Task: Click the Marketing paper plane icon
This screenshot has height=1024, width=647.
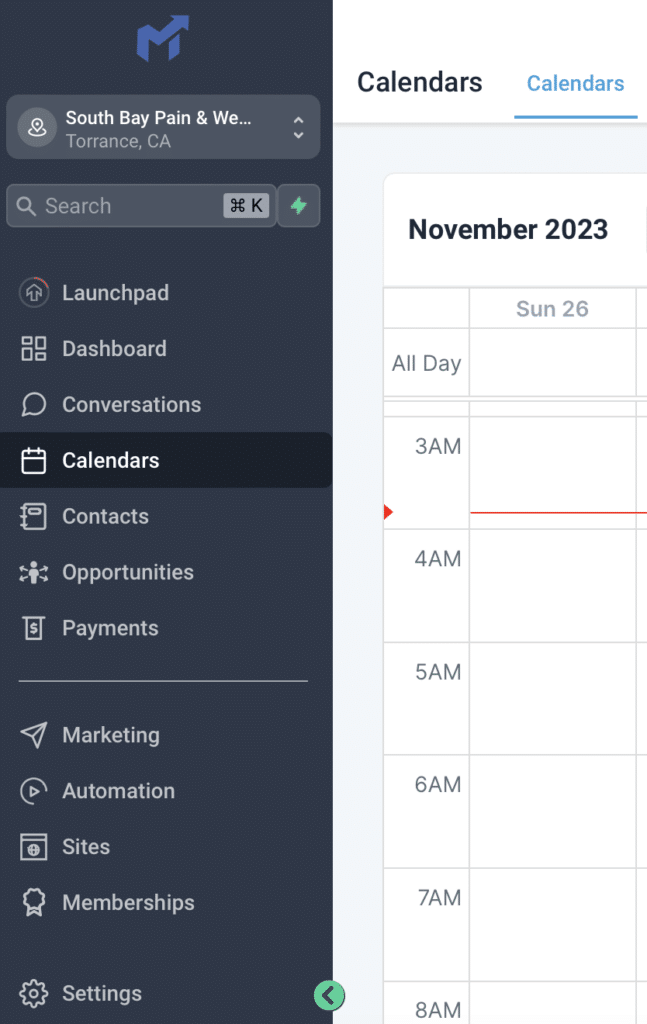Action: 34,735
